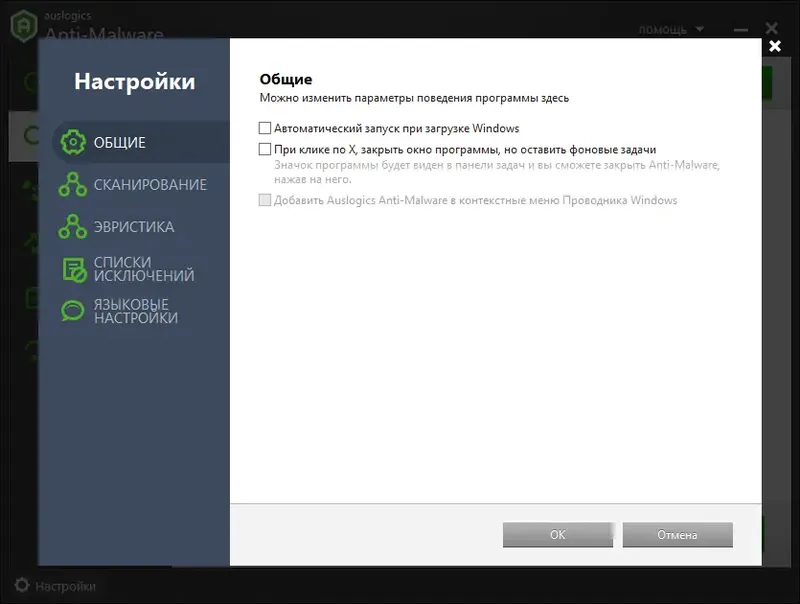Close the settings dialog with the X
Screen dimensions: 800x604
(775, 46)
